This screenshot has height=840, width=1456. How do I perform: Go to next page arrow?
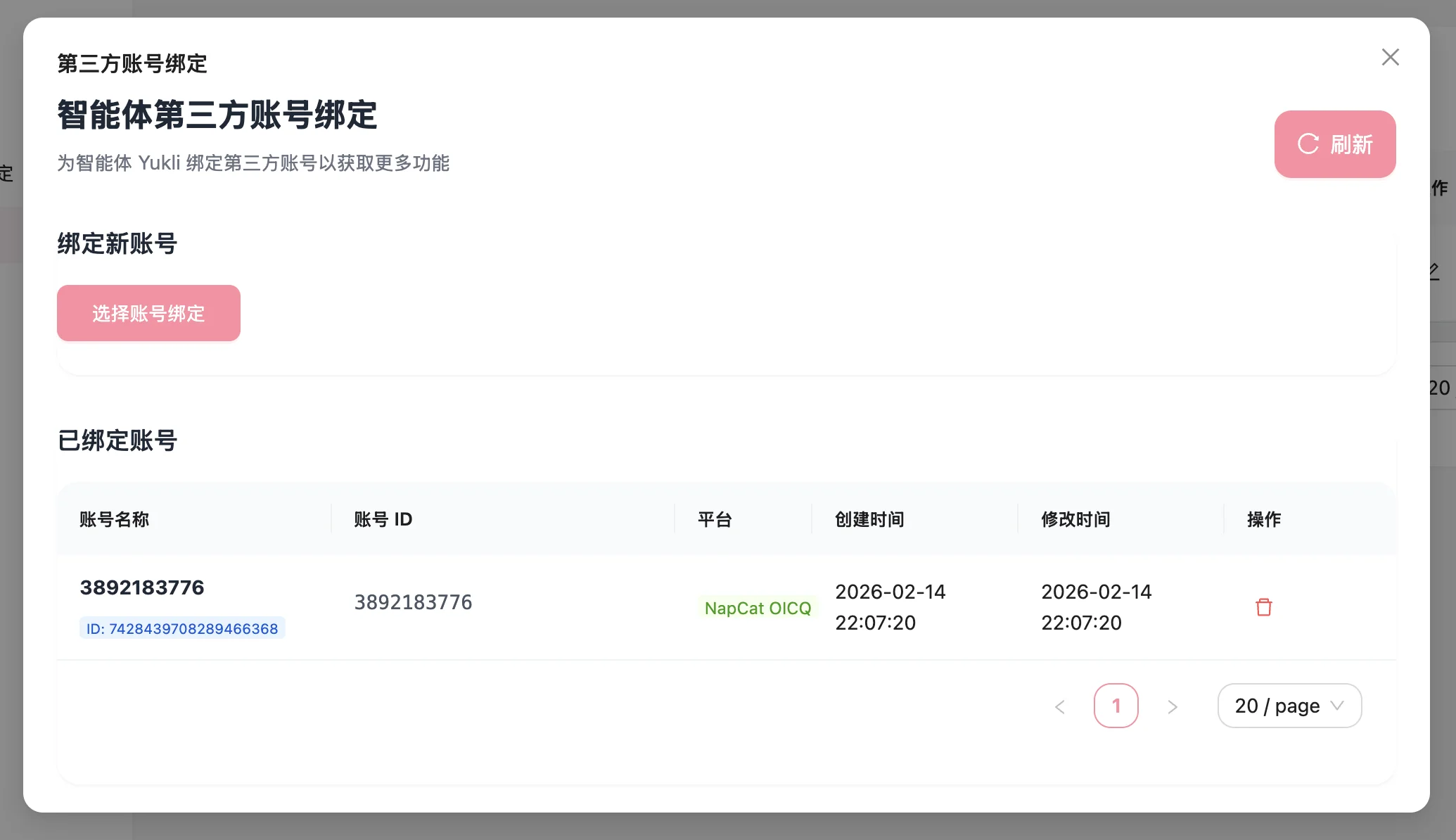[1172, 706]
